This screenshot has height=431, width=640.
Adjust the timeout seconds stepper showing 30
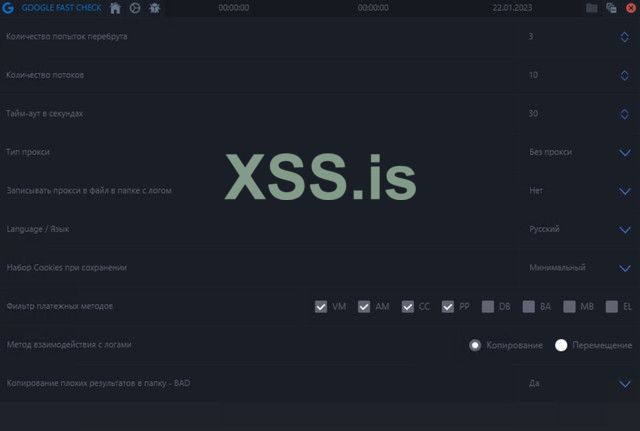(624, 113)
